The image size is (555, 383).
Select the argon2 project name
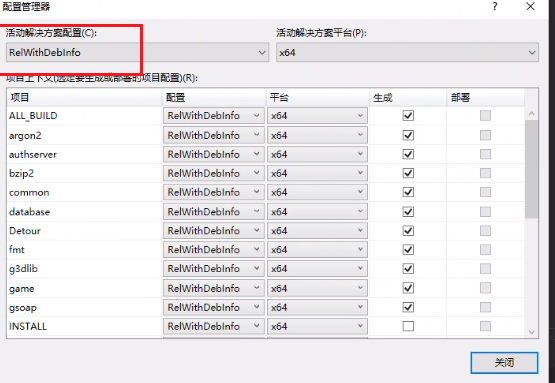click(25, 136)
